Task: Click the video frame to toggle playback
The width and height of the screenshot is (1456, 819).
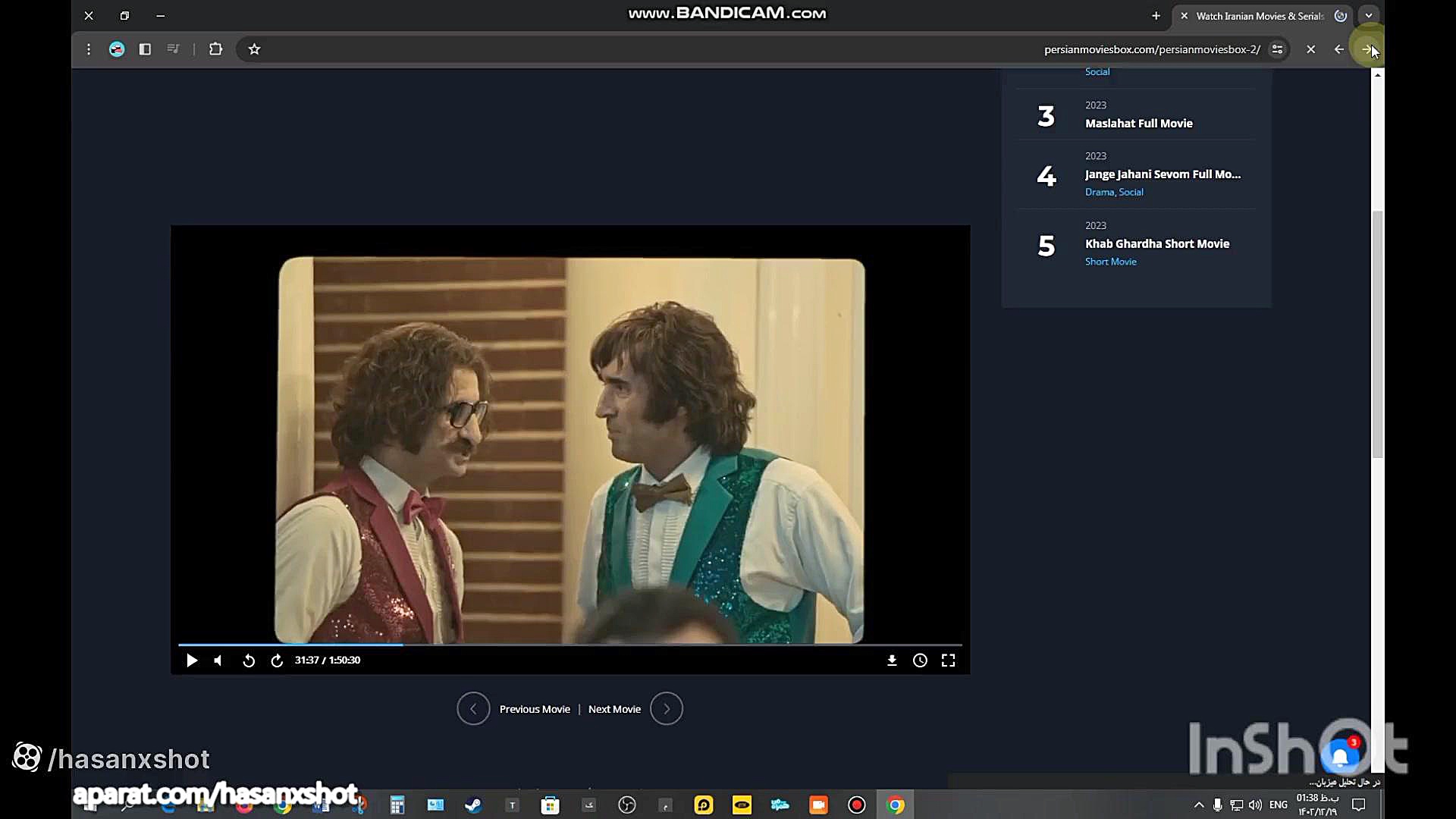Action: [570, 449]
